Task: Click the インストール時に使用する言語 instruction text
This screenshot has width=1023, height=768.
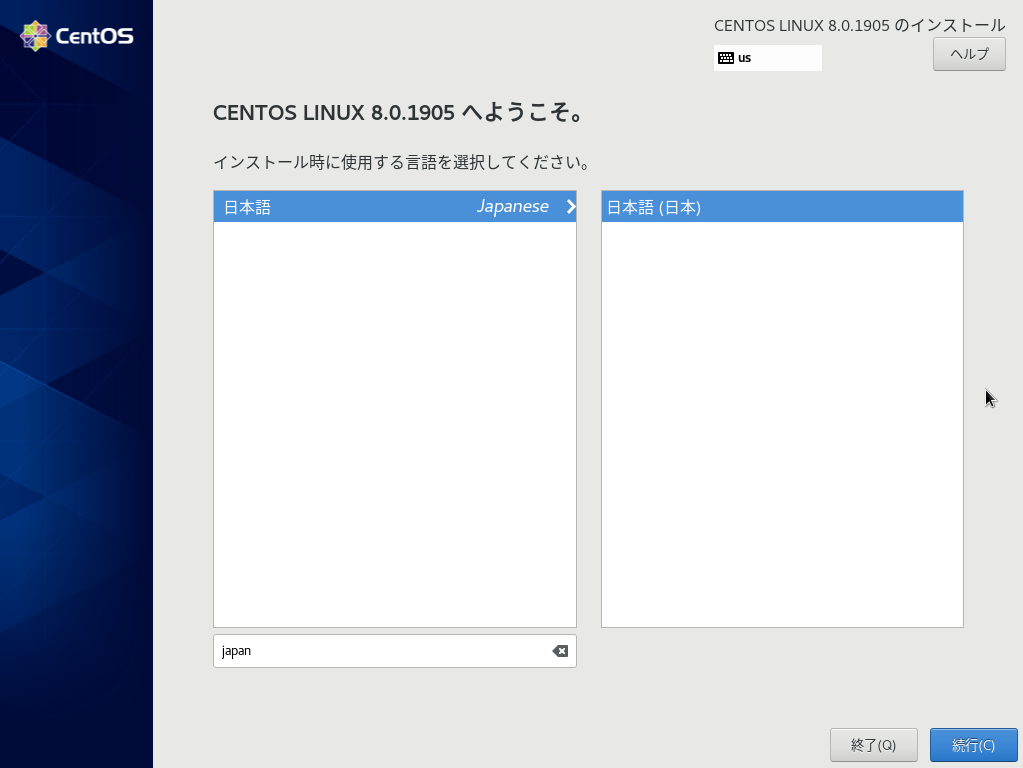Action: point(402,162)
